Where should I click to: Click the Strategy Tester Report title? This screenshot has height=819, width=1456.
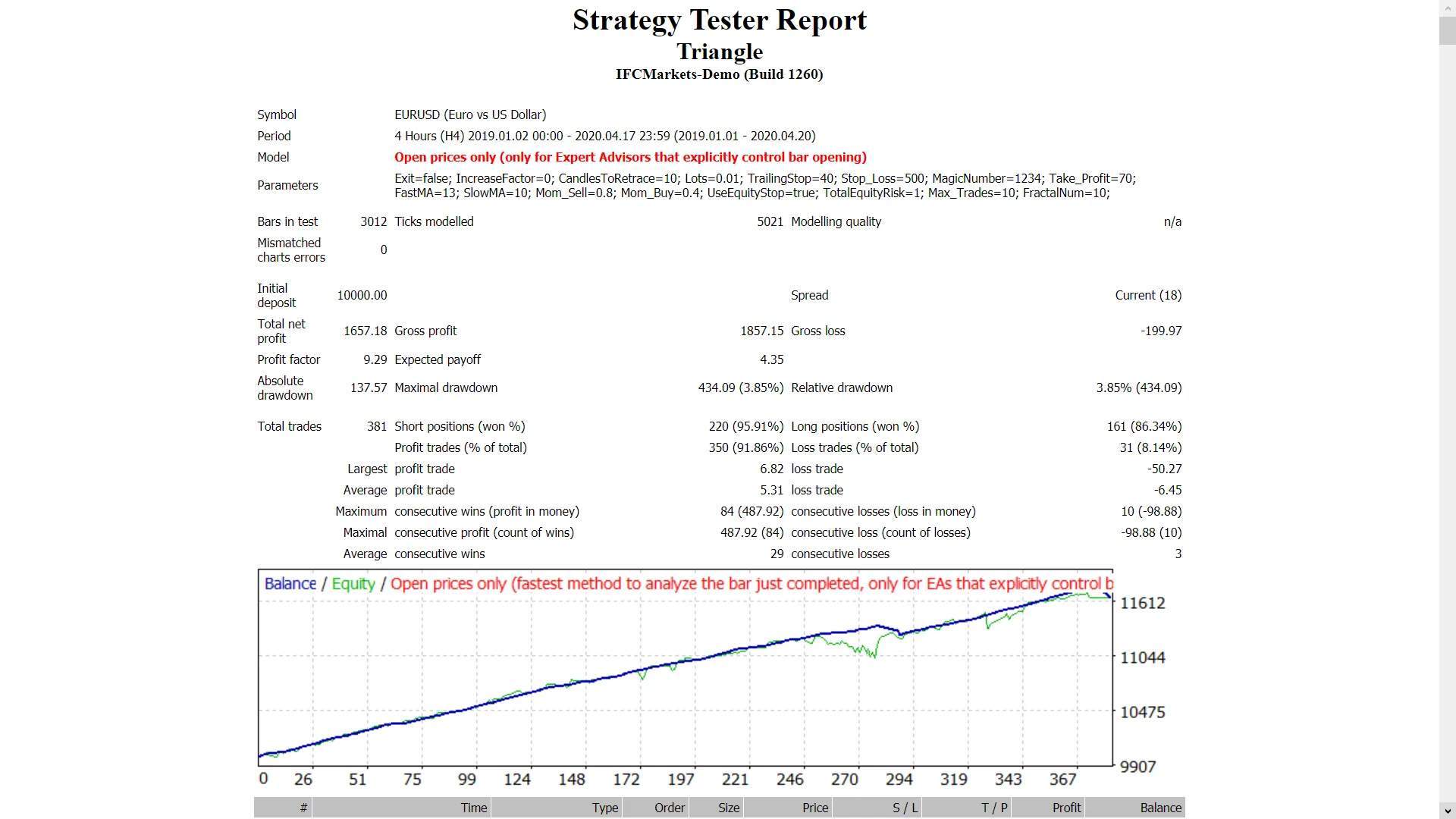[x=719, y=20]
